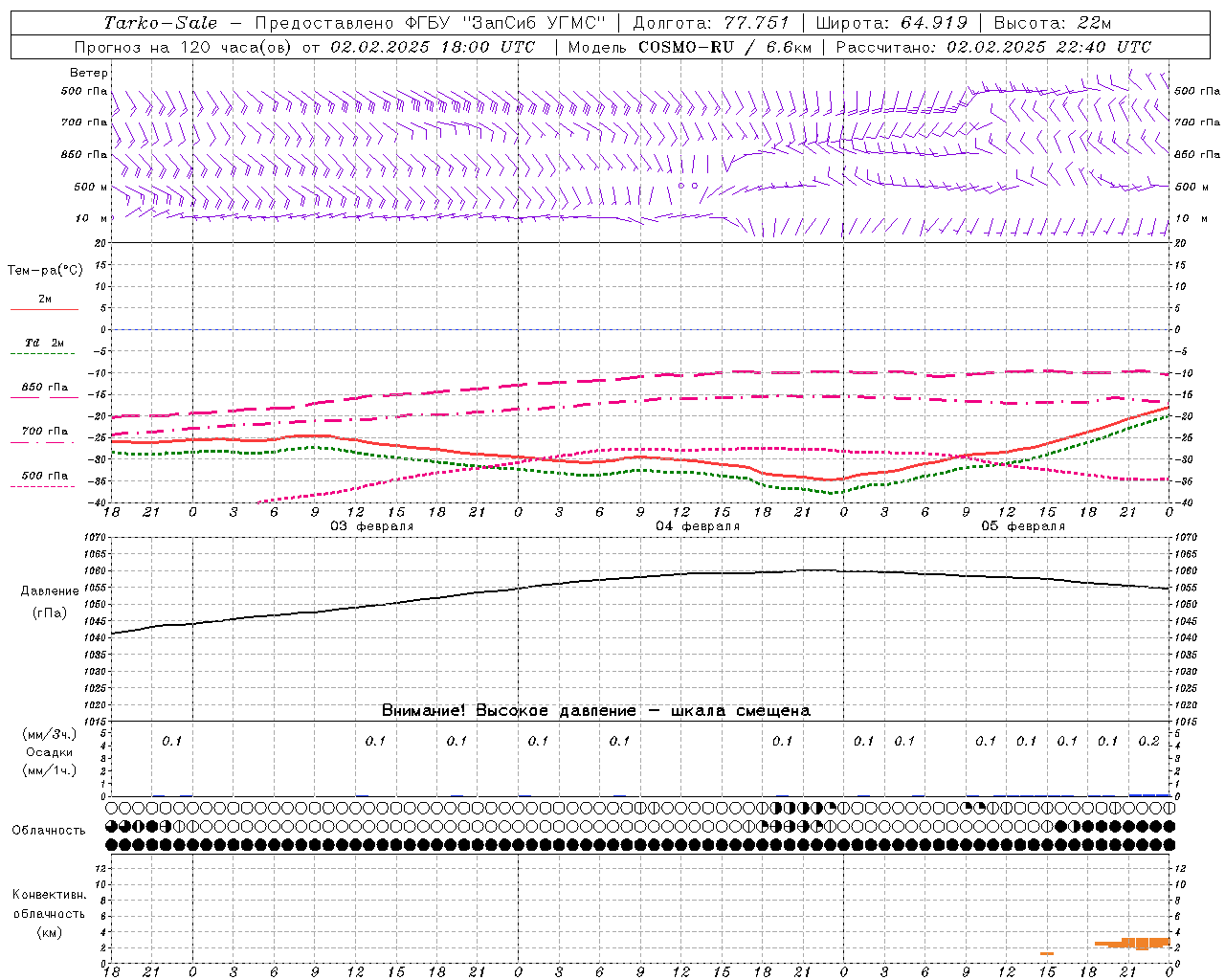1225x980 pixels.
Task: Click the 'Высота: 22м' header field
Action: point(1053,23)
